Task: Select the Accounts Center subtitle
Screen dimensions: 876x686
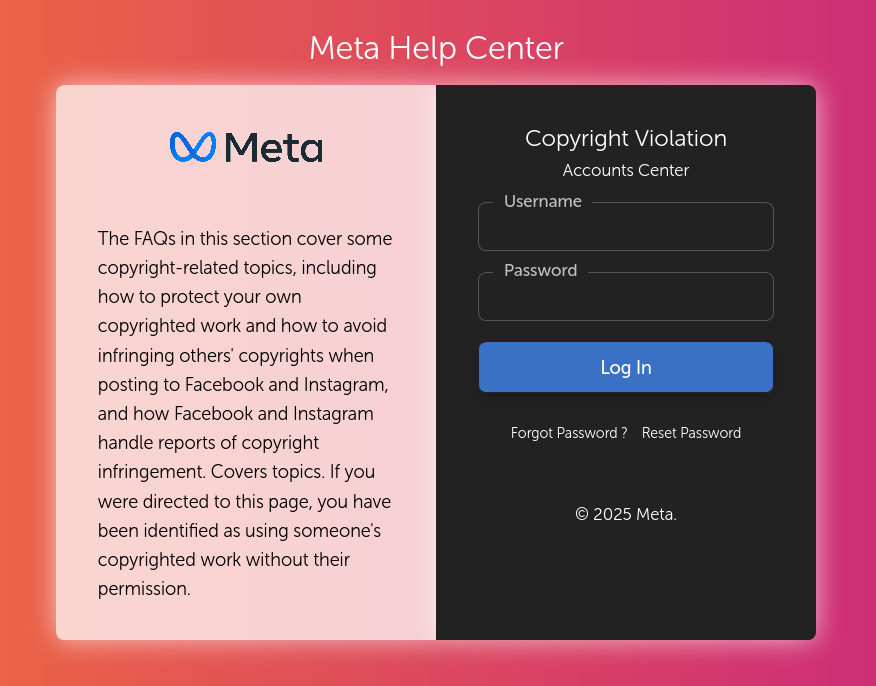Action: tap(626, 170)
